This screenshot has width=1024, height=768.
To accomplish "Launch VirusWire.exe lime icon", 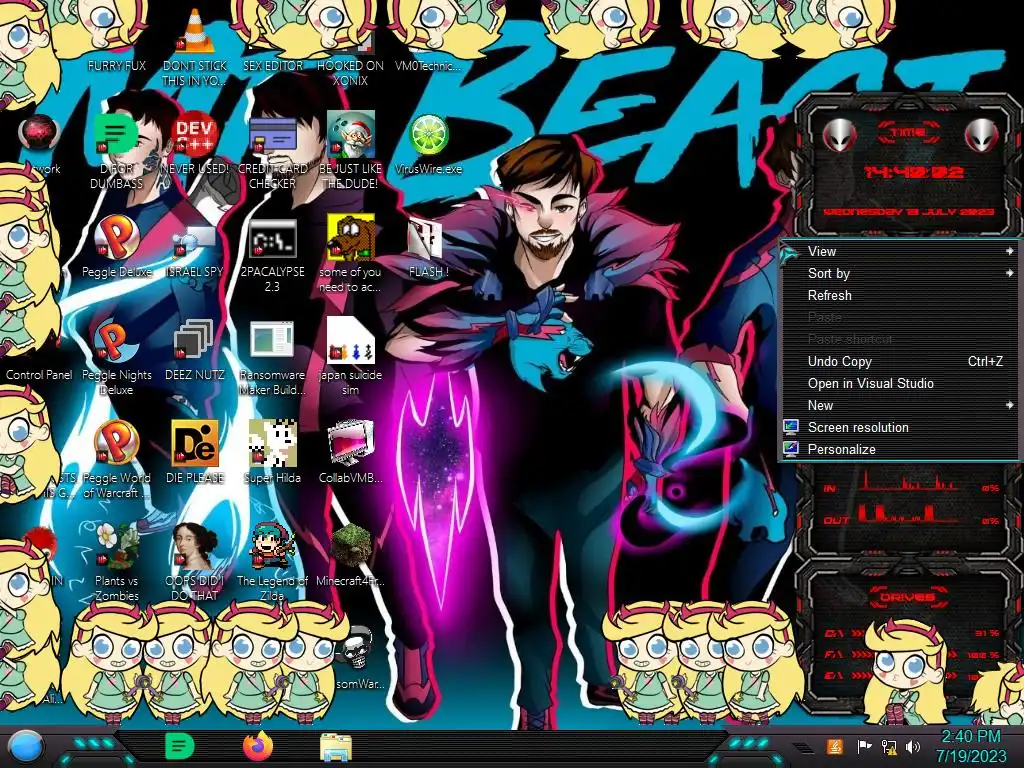I will tap(428, 144).
